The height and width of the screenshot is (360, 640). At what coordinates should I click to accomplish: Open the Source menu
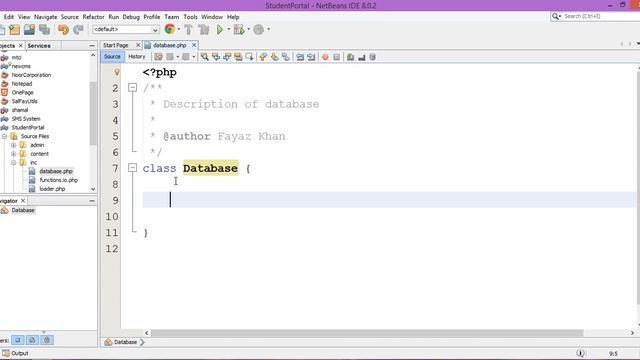[69, 17]
